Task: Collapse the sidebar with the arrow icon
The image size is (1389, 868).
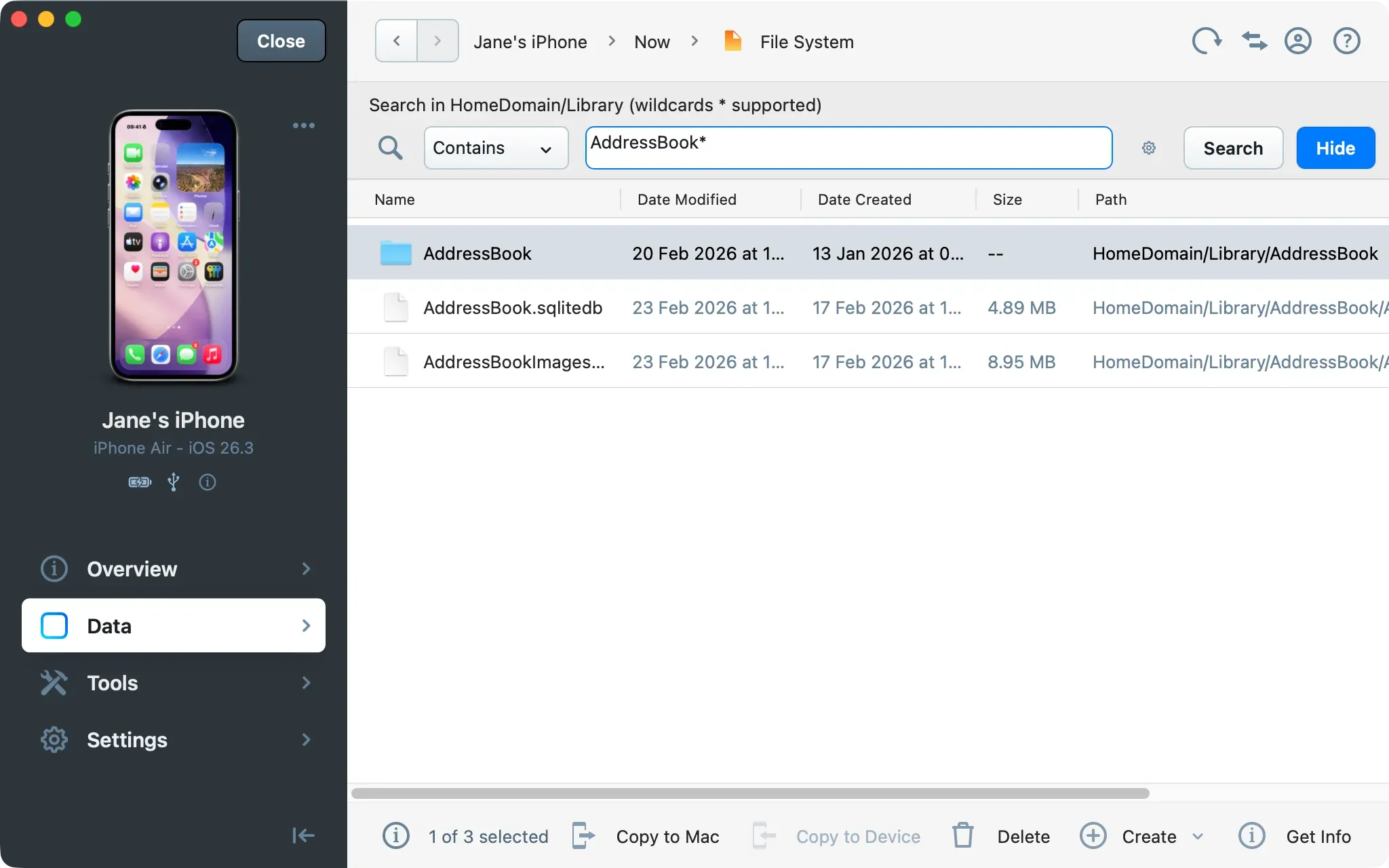Action: pos(302,835)
